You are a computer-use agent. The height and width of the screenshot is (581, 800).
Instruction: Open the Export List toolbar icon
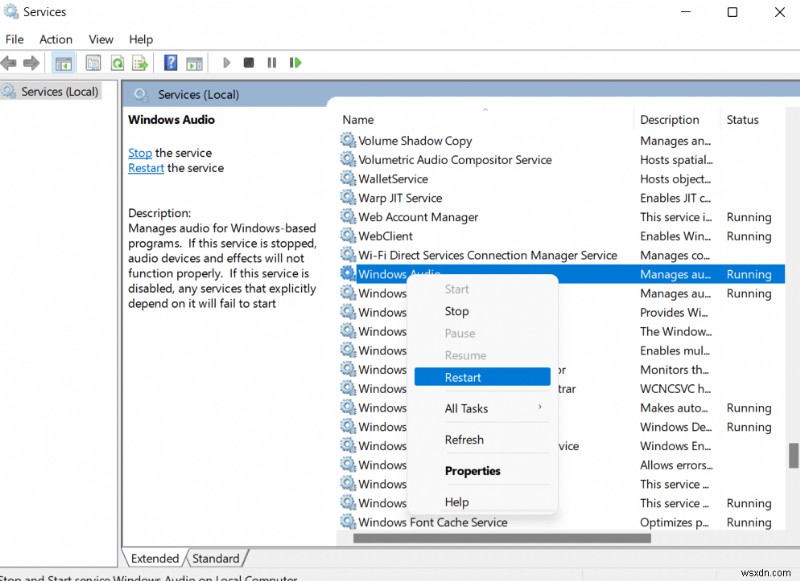(140, 62)
